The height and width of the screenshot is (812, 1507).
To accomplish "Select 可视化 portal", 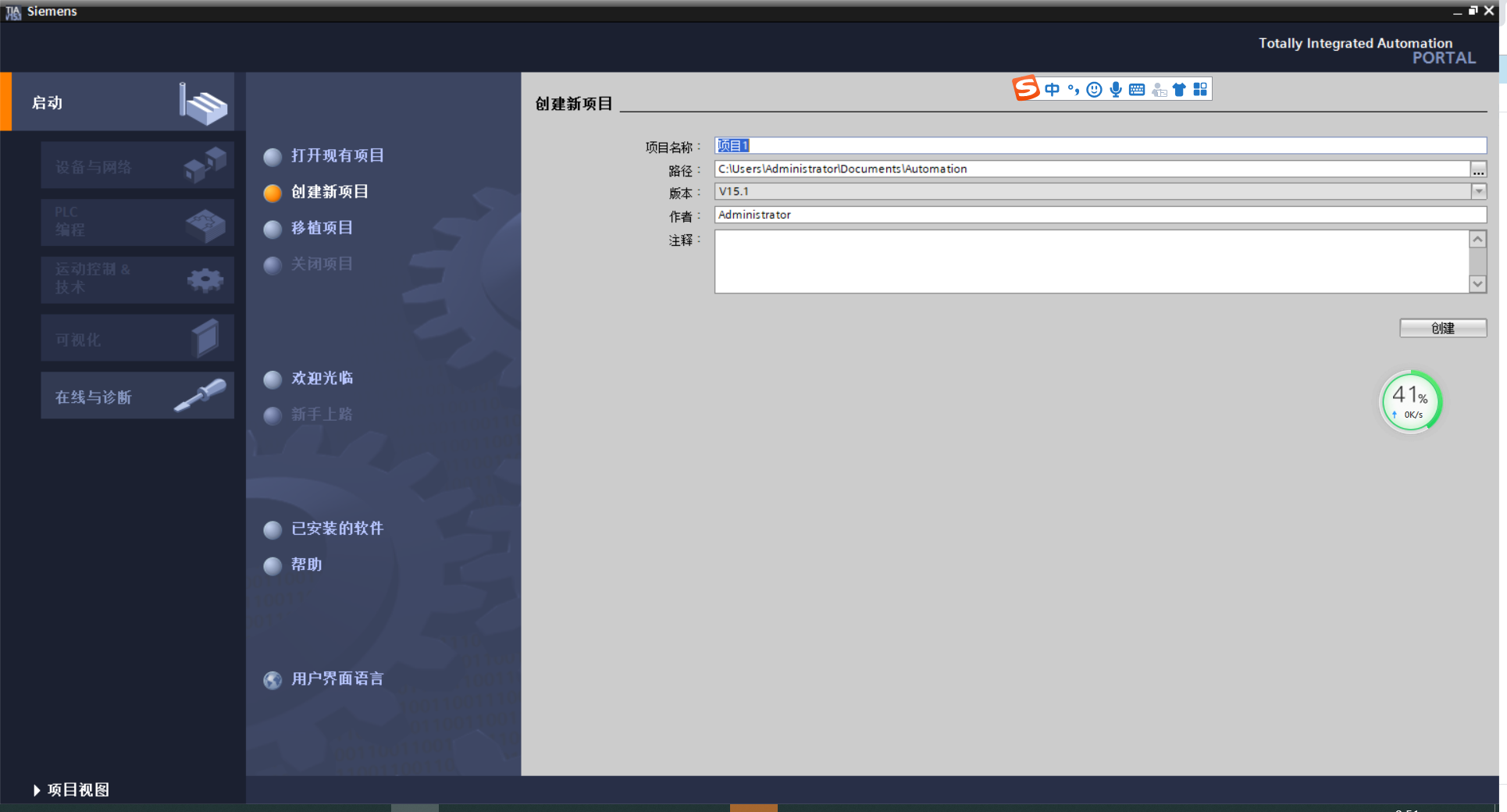I will pos(137,337).
